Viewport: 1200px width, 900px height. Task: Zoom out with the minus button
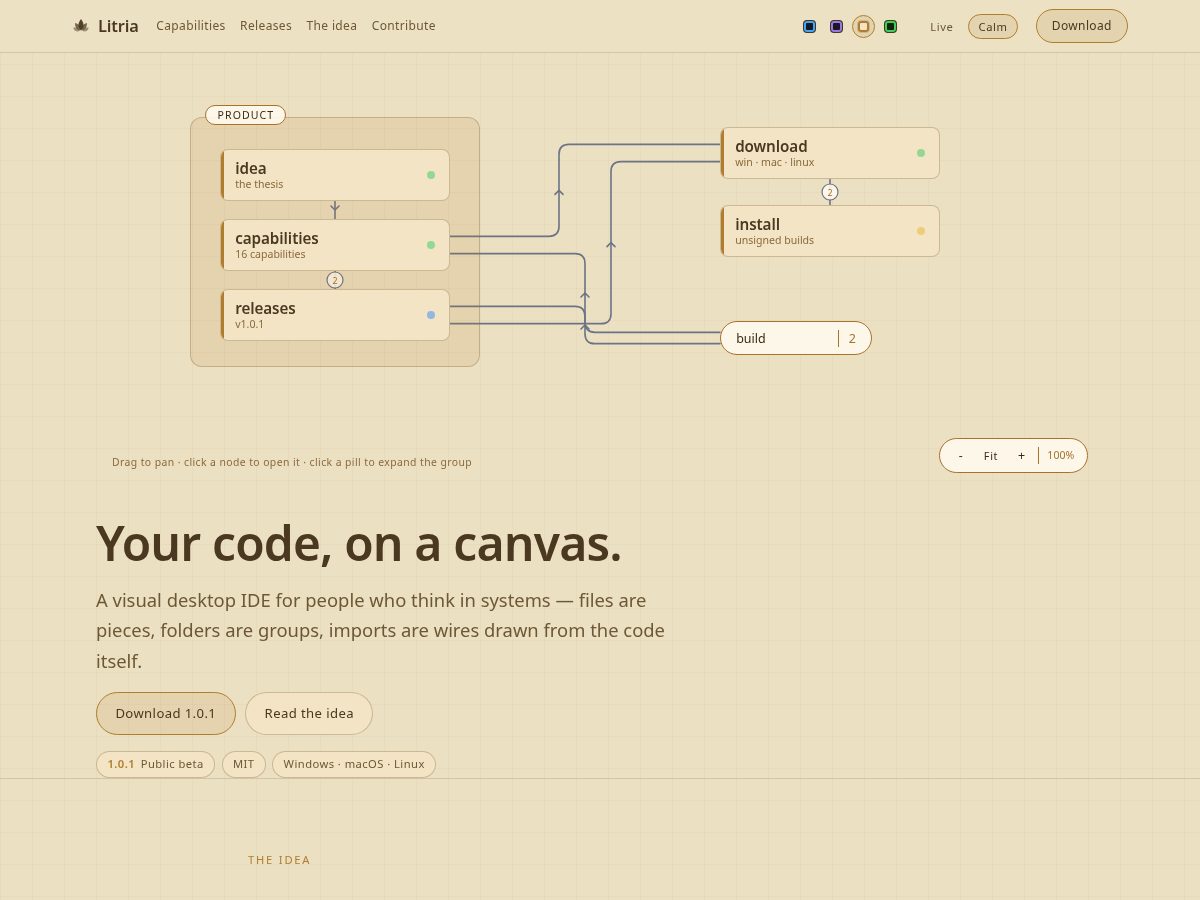(961, 456)
